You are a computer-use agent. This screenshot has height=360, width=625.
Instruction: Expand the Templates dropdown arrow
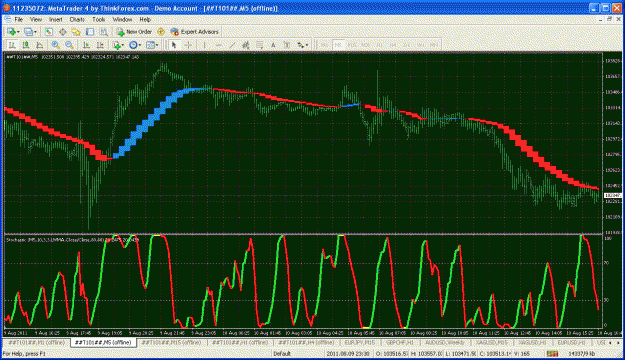[x=157, y=45]
